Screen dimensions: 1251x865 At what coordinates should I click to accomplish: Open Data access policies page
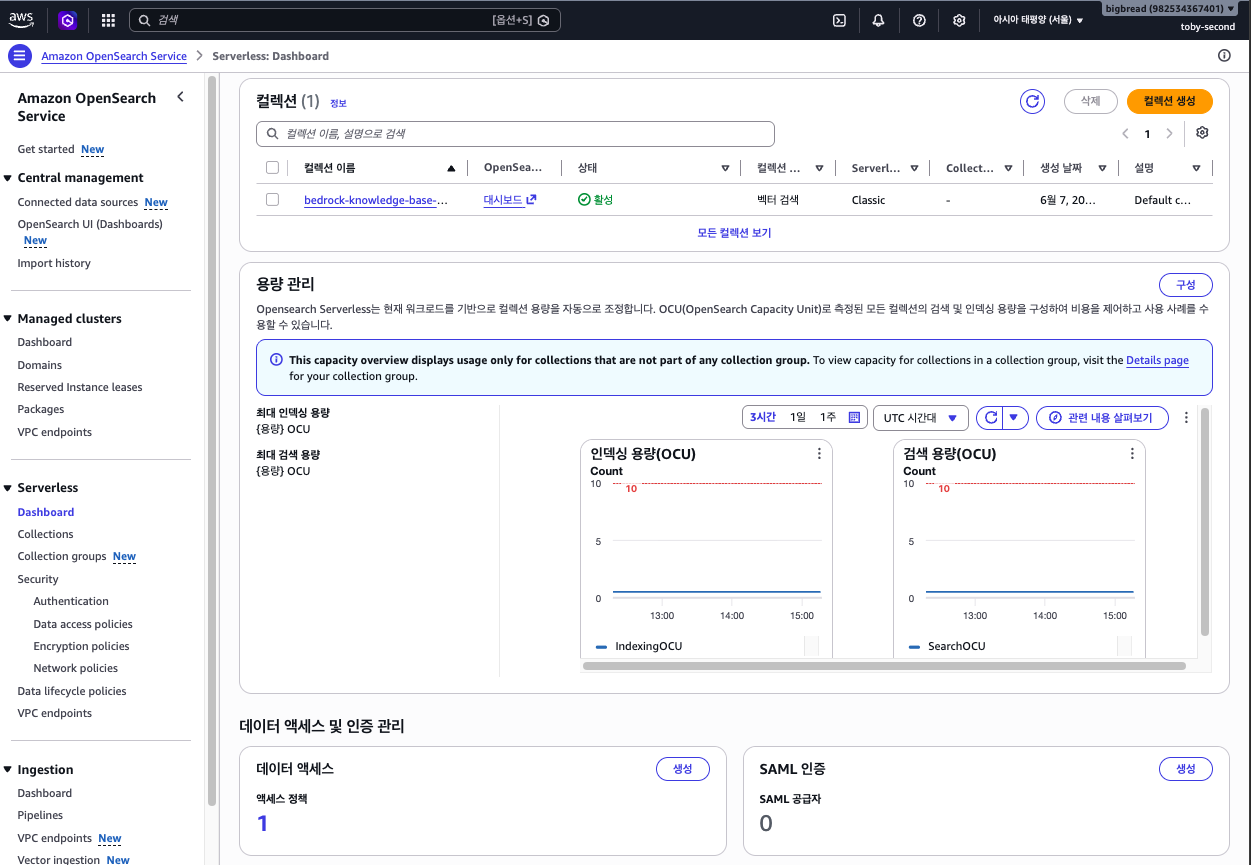83,624
